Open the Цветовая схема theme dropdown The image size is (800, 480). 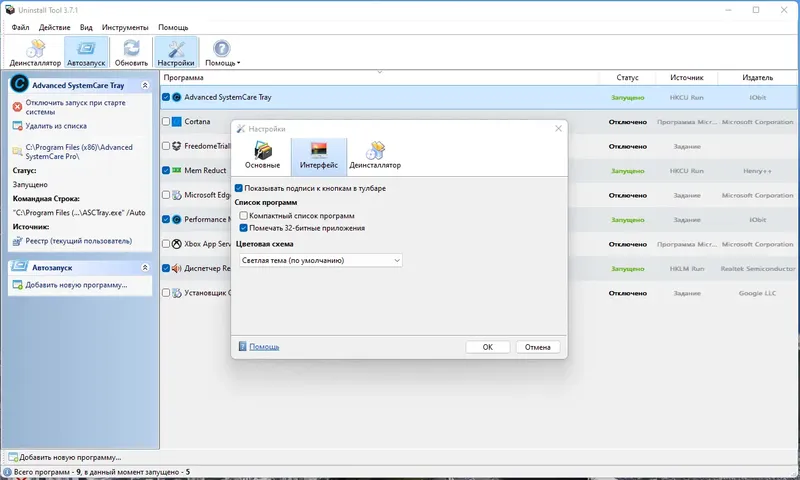click(x=320, y=260)
